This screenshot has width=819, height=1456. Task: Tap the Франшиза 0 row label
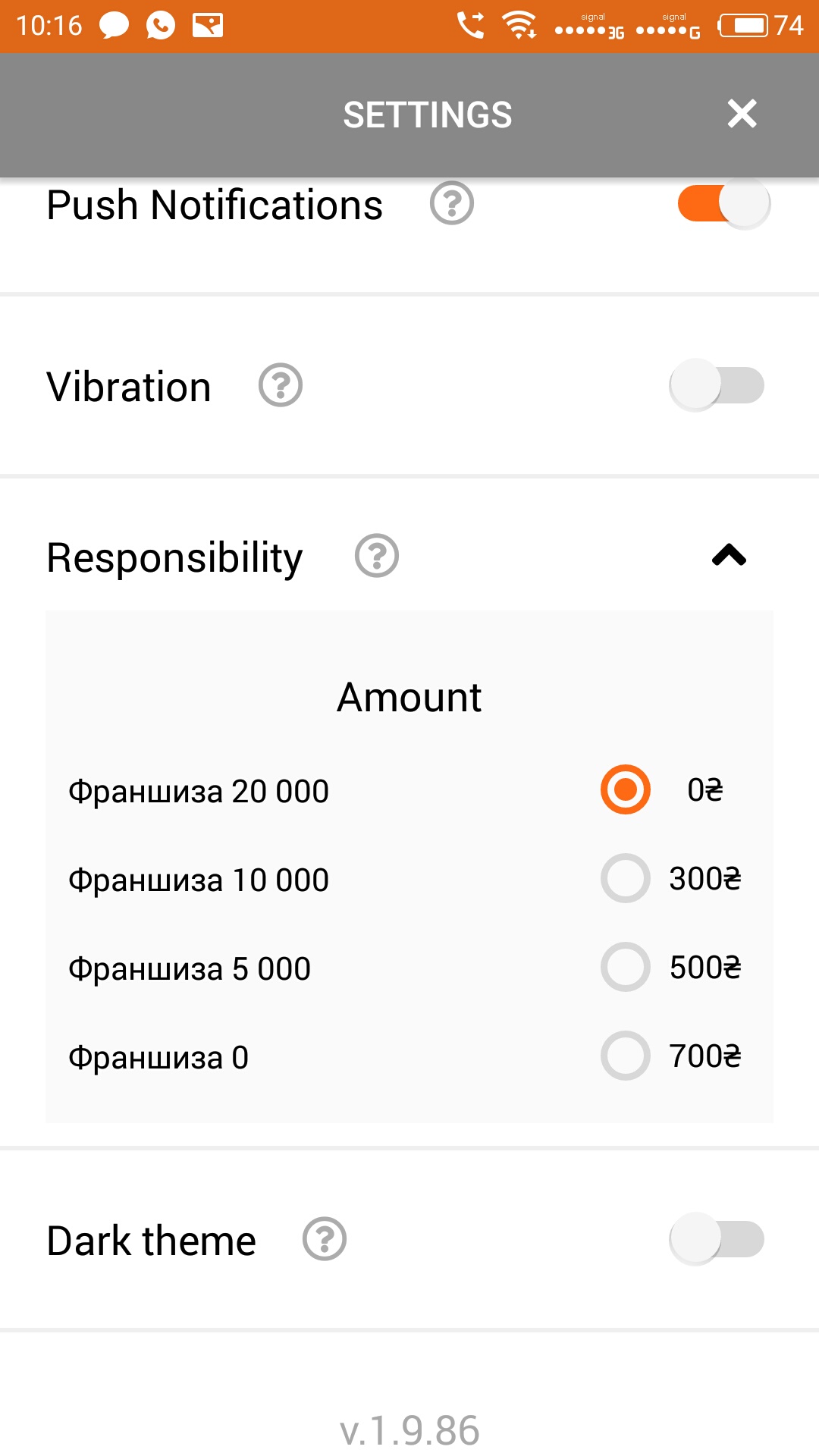158,1058
